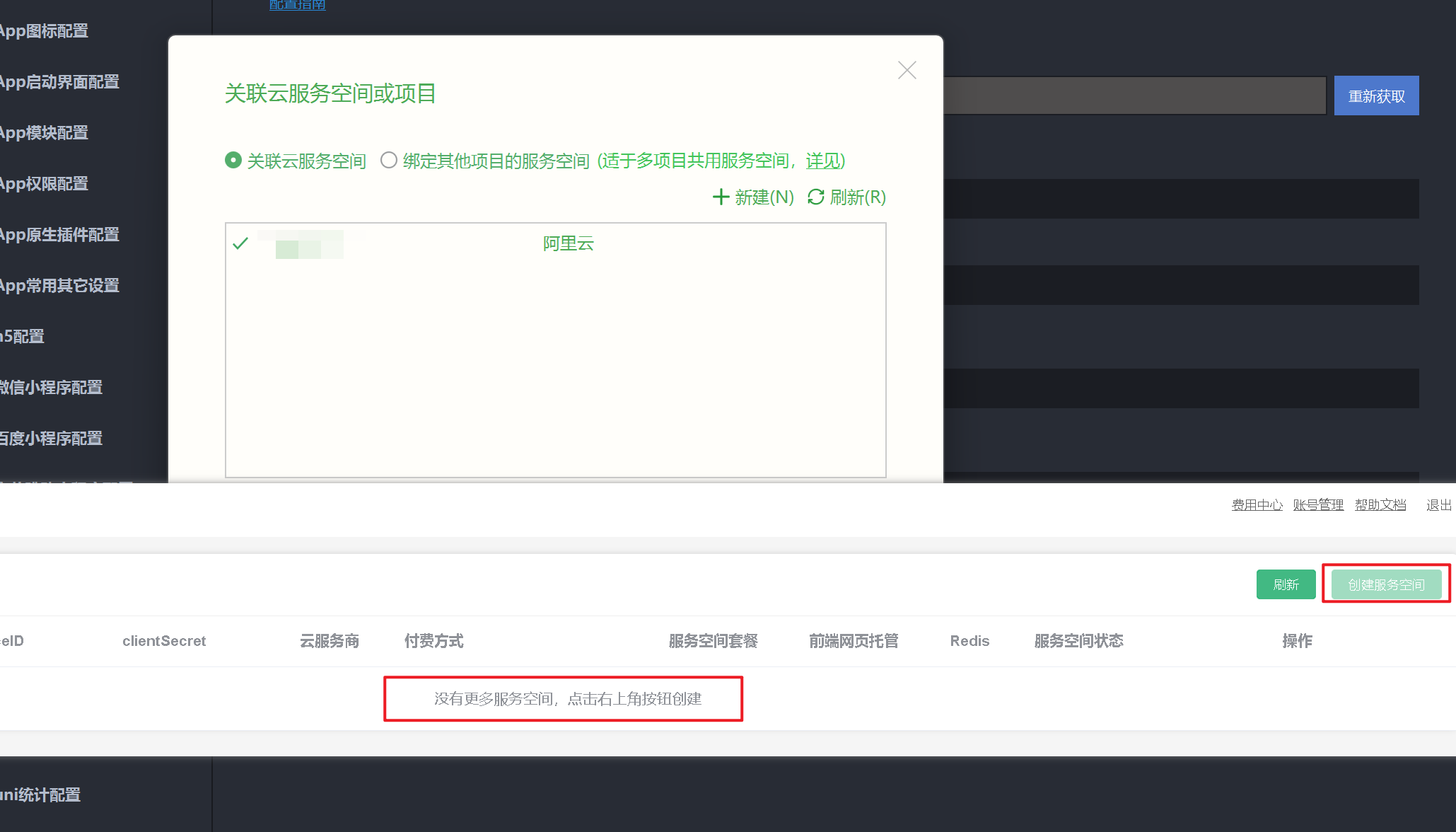This screenshot has width=1456, height=832.
Task: Open the 详见 link in dialog
Action: [824, 161]
